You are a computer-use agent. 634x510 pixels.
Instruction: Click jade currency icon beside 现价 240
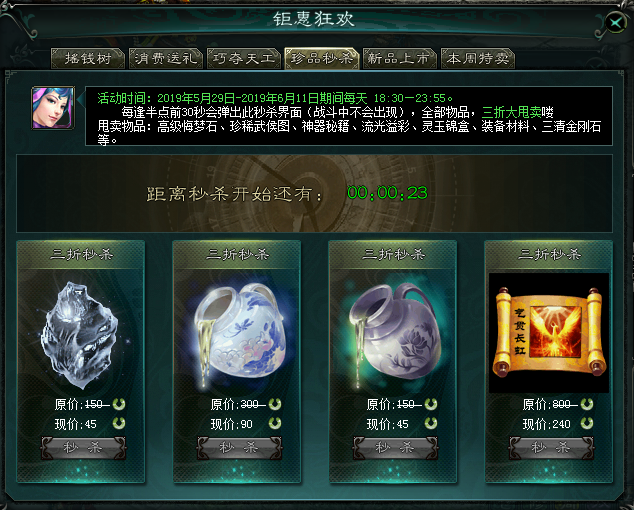click(x=587, y=423)
